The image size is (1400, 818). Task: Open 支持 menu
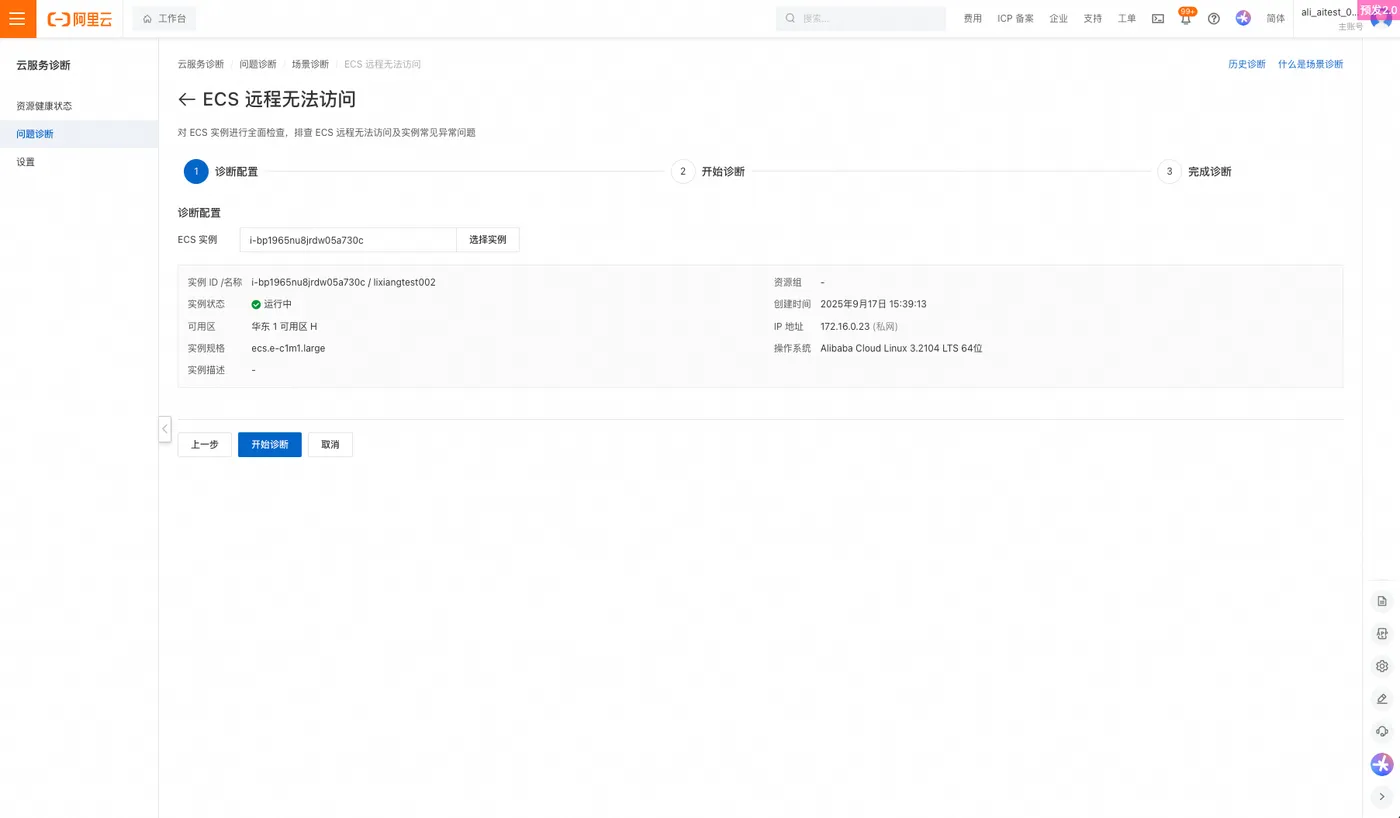1092,19
